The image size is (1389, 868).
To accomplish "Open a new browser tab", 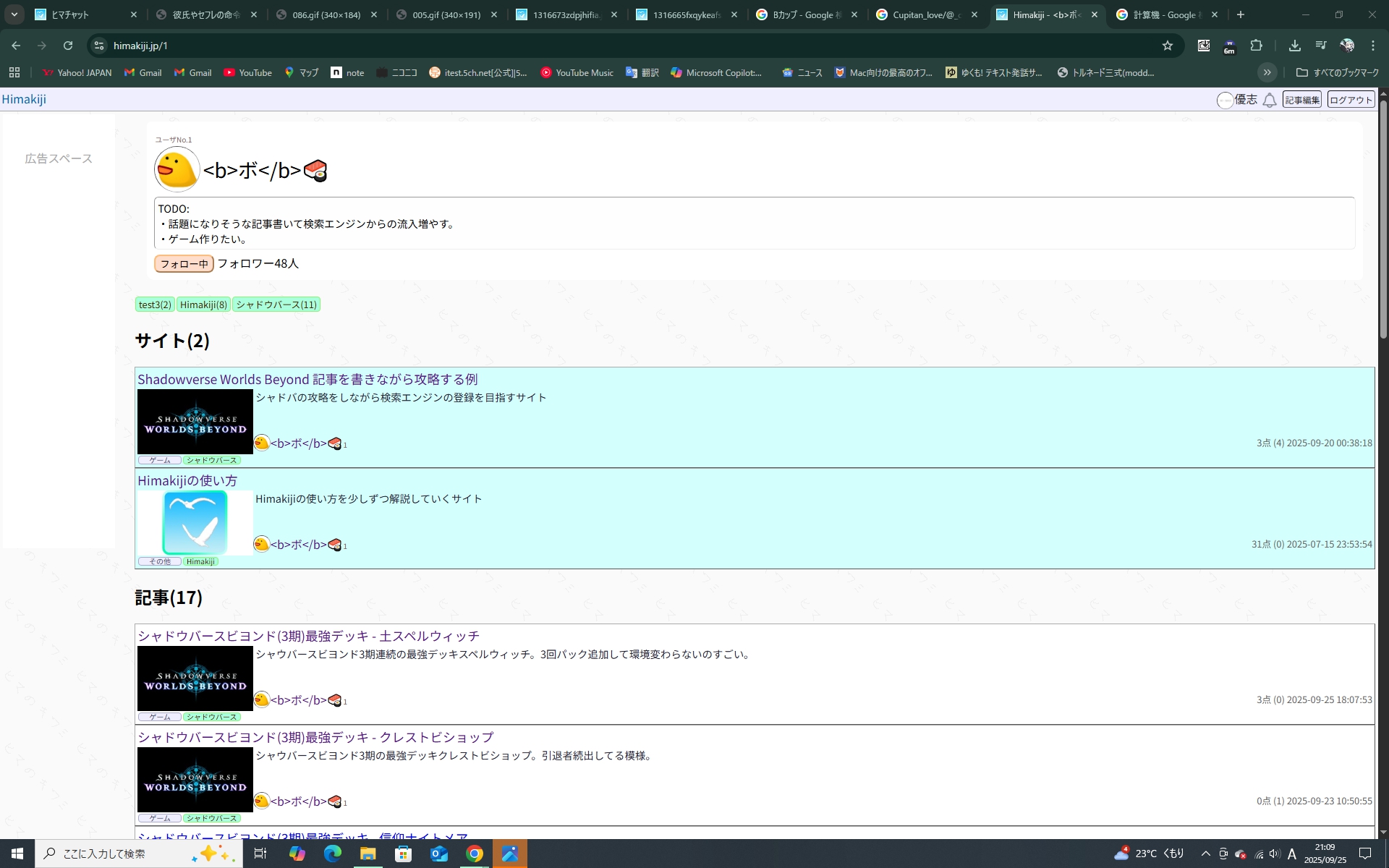I will coord(1240,14).
